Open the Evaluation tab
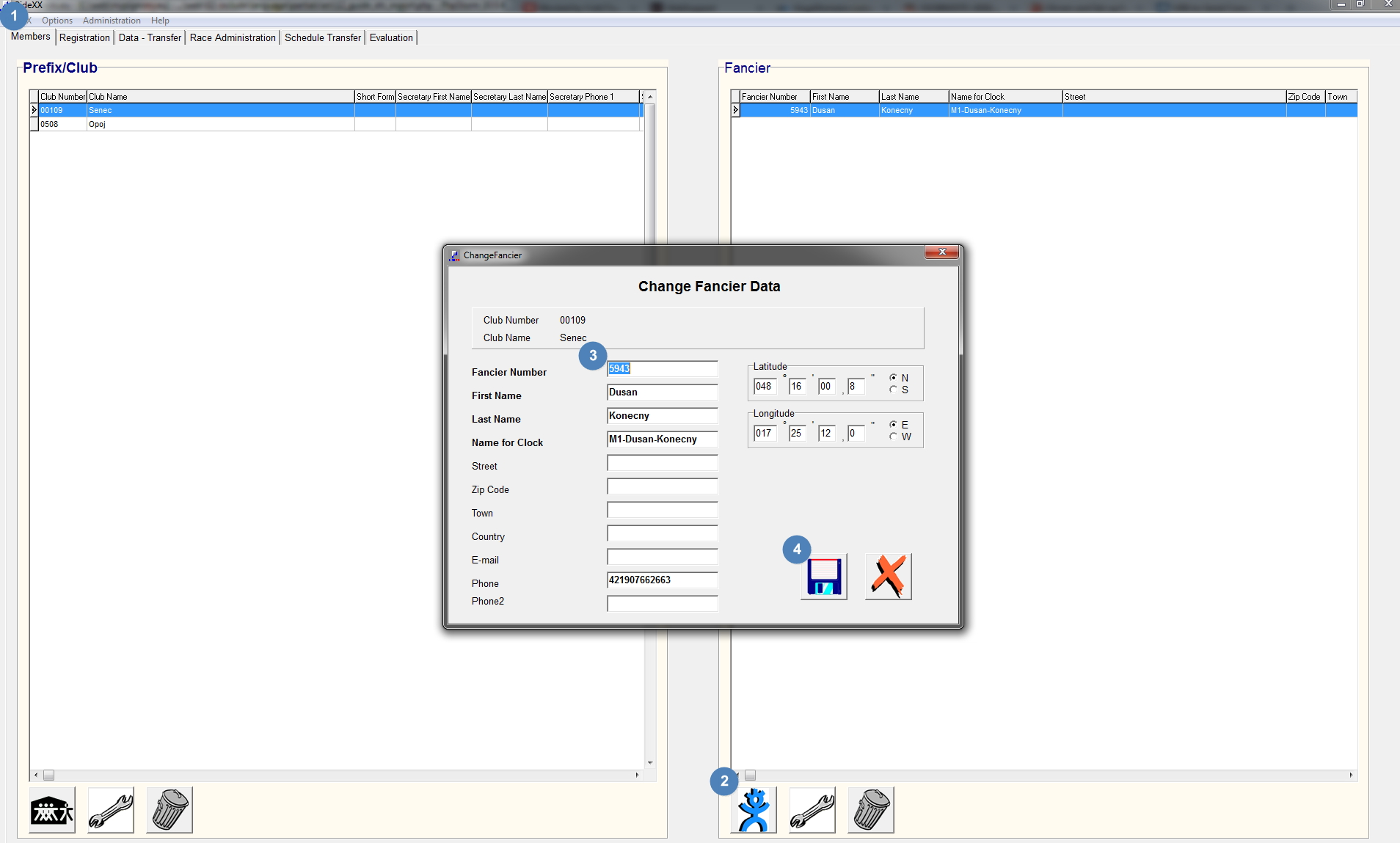 pyautogui.click(x=391, y=37)
